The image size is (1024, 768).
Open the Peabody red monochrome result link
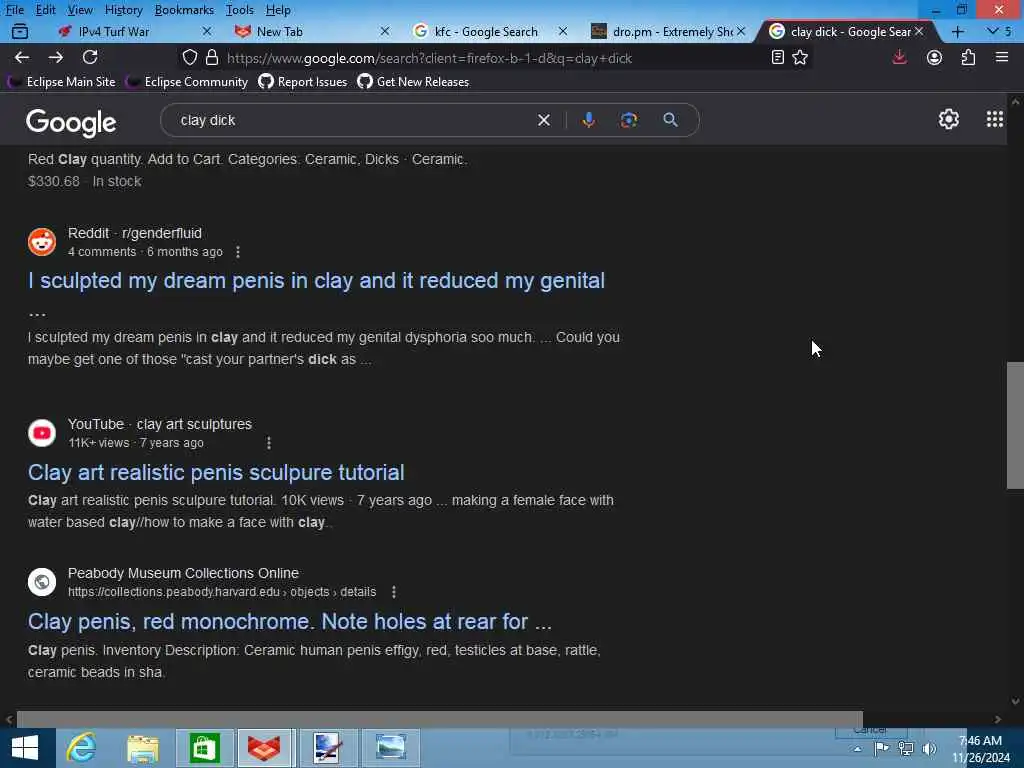pyautogui.click(x=289, y=621)
